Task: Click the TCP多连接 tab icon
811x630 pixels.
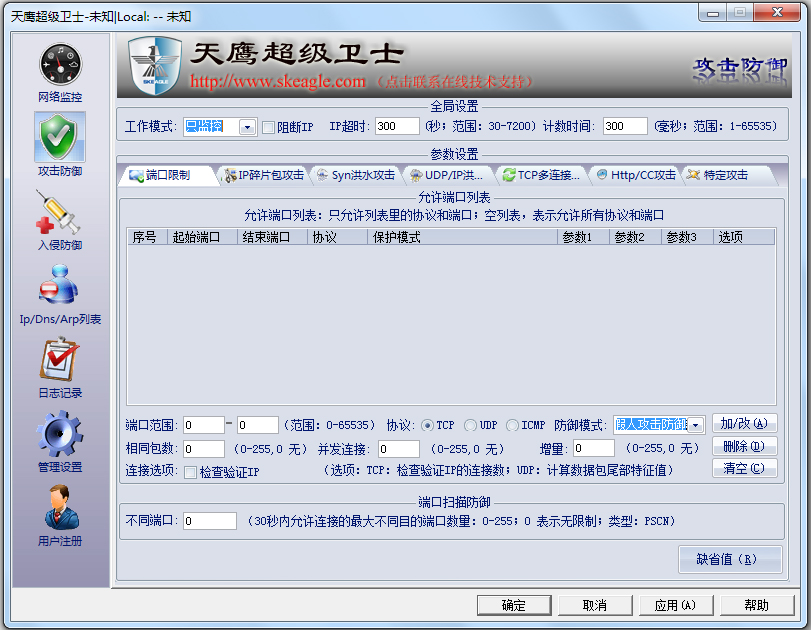Action: 509,175
